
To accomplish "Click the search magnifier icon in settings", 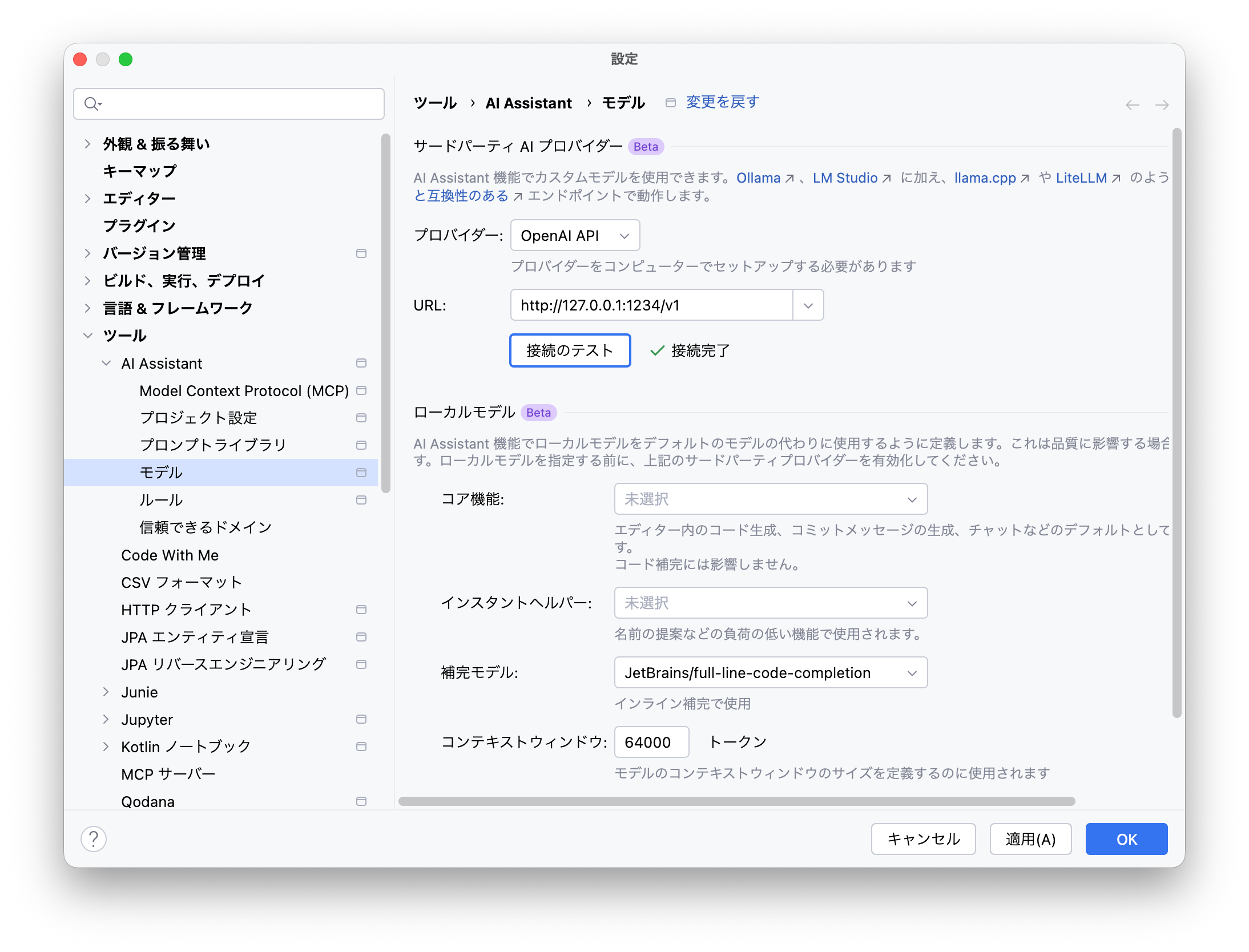I will 91,104.
